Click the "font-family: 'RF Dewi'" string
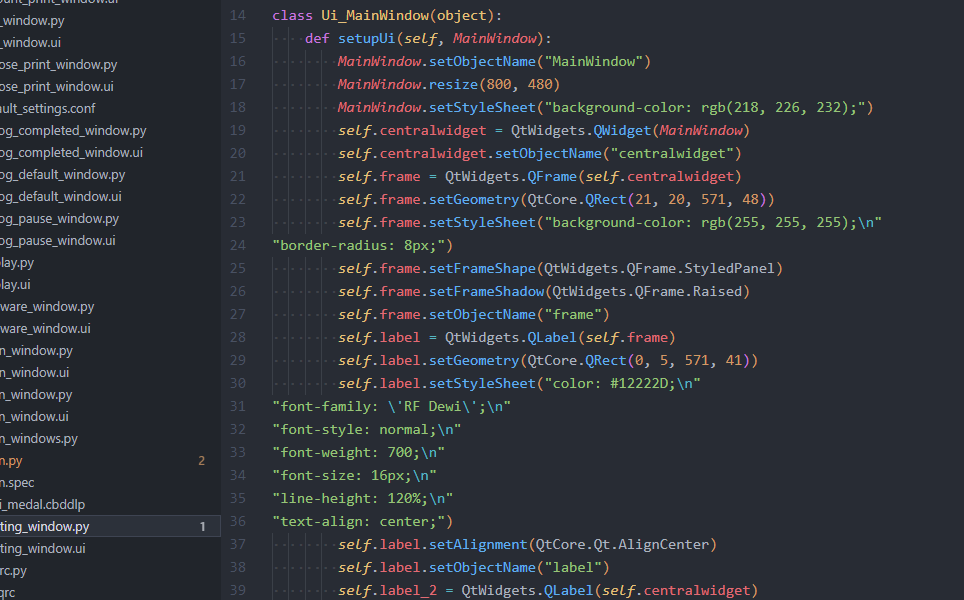Image resolution: width=964 pixels, height=600 pixels. pos(392,406)
